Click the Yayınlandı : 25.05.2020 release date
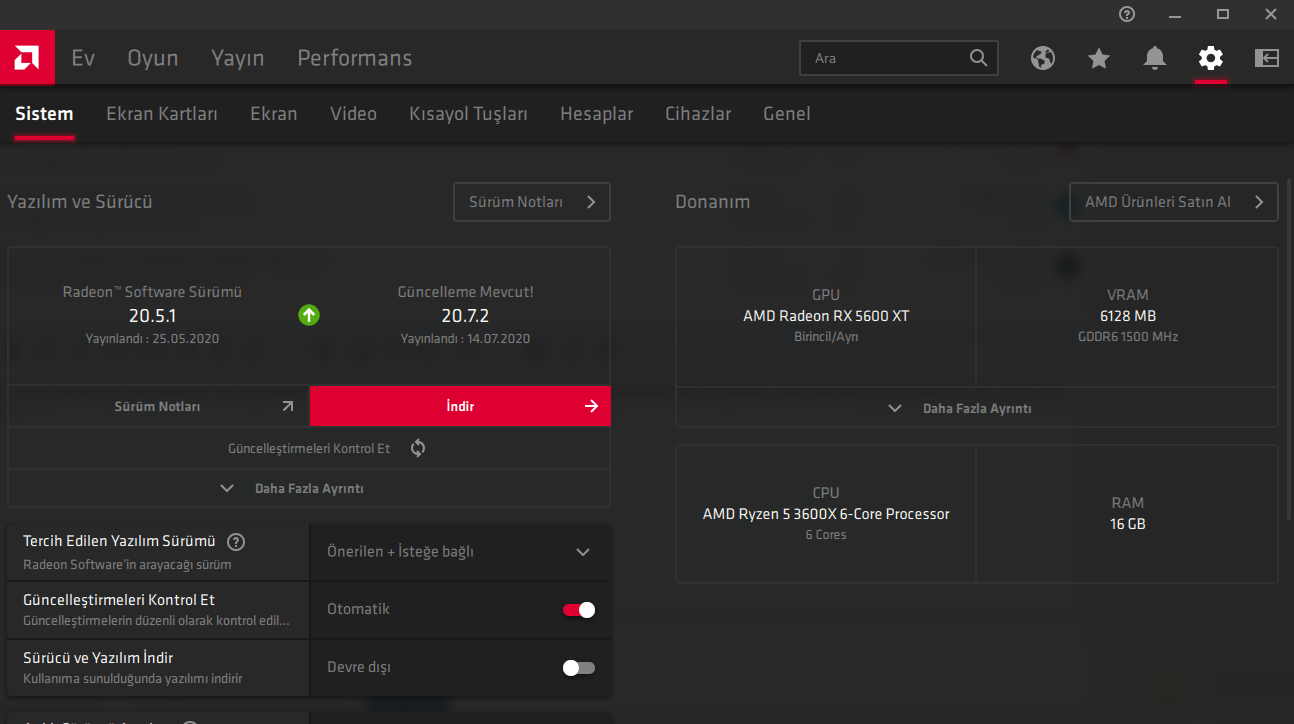Viewport: 1294px width, 724px height. click(x=152, y=339)
